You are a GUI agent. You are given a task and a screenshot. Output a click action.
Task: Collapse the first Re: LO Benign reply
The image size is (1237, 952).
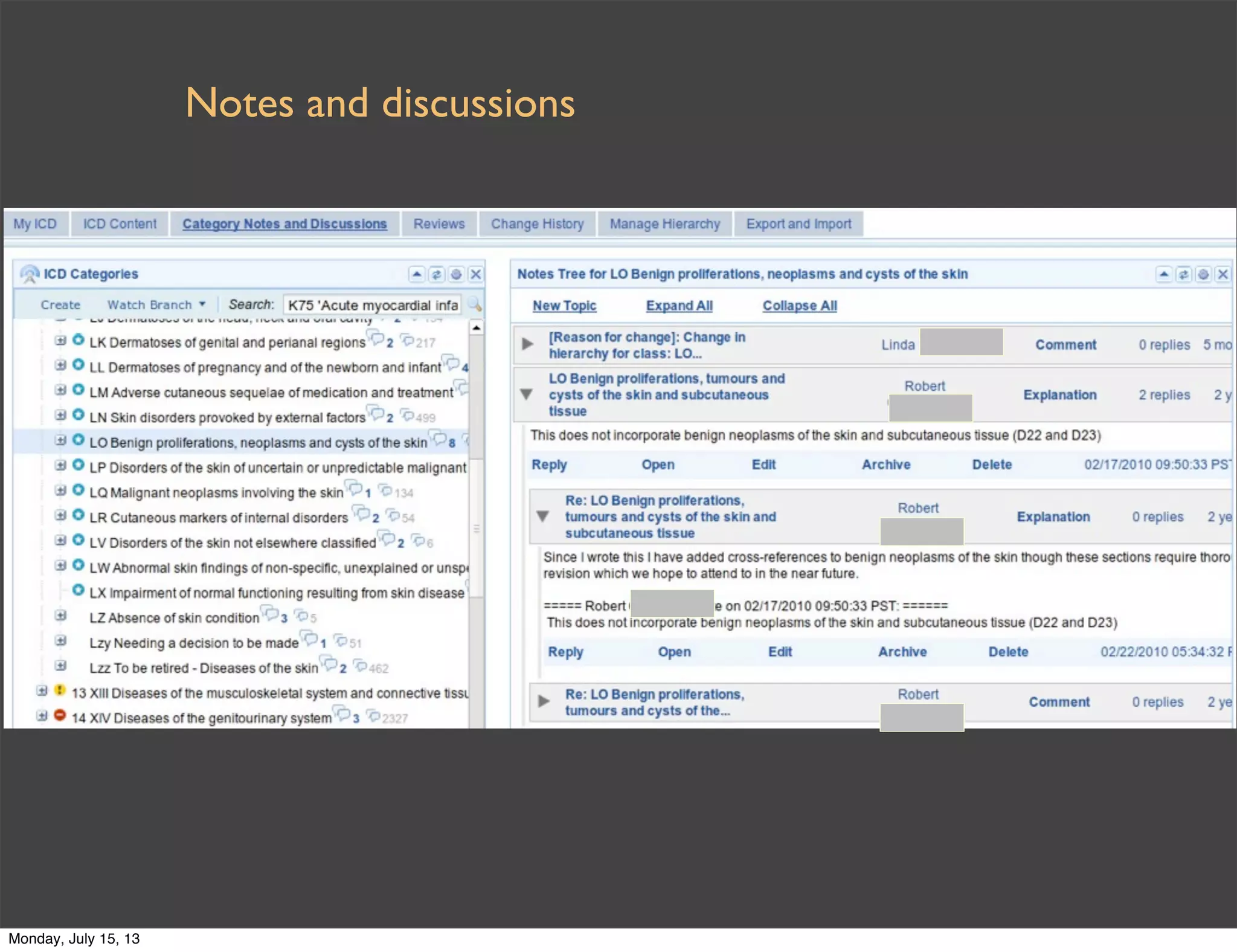pos(543,516)
